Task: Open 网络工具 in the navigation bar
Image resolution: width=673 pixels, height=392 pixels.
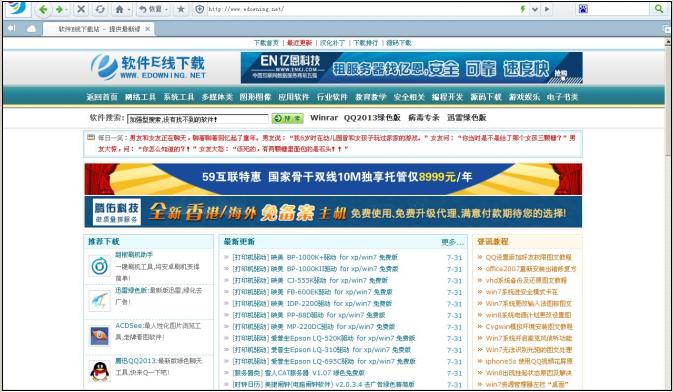Action: (x=140, y=97)
